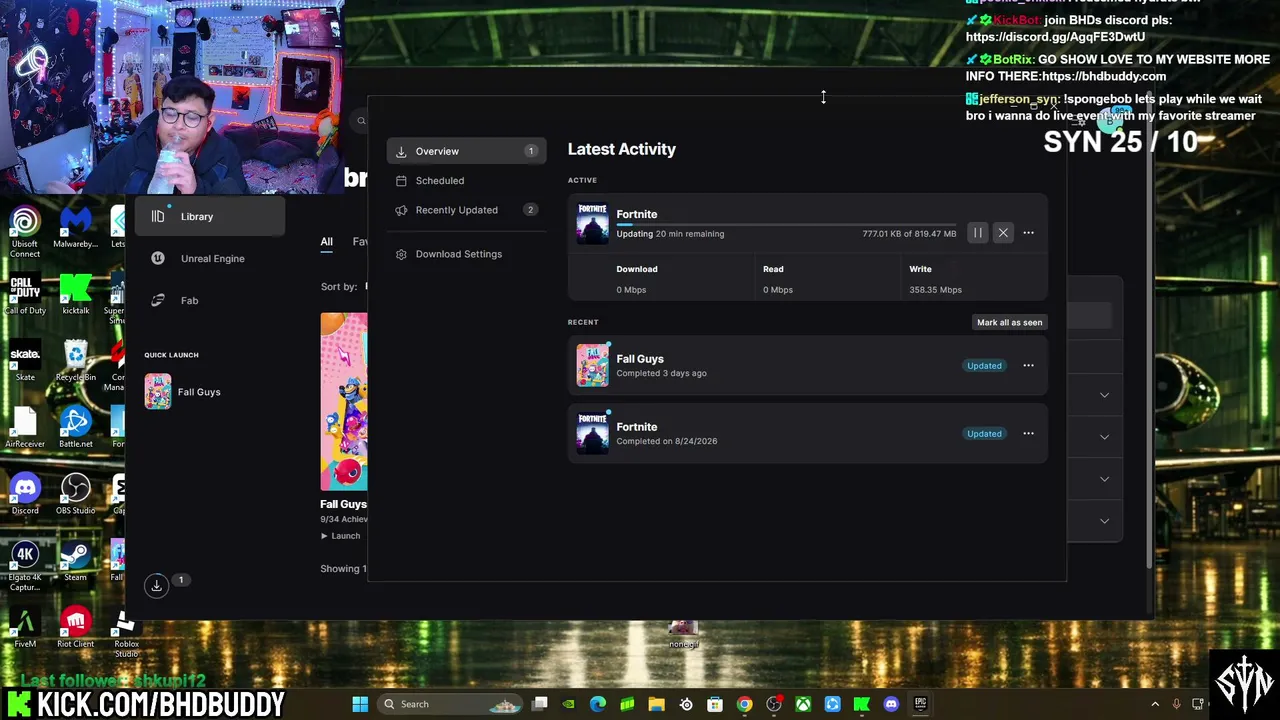
Task: Select the Steam desktop shortcut
Action: (76, 562)
